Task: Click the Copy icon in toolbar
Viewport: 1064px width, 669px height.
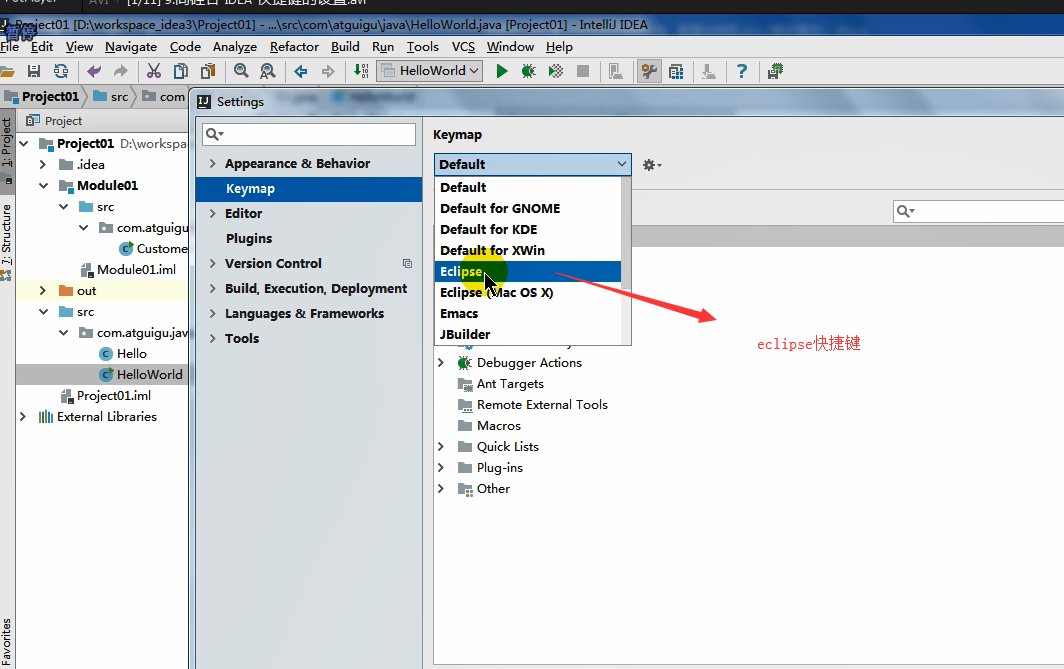Action: (x=181, y=71)
